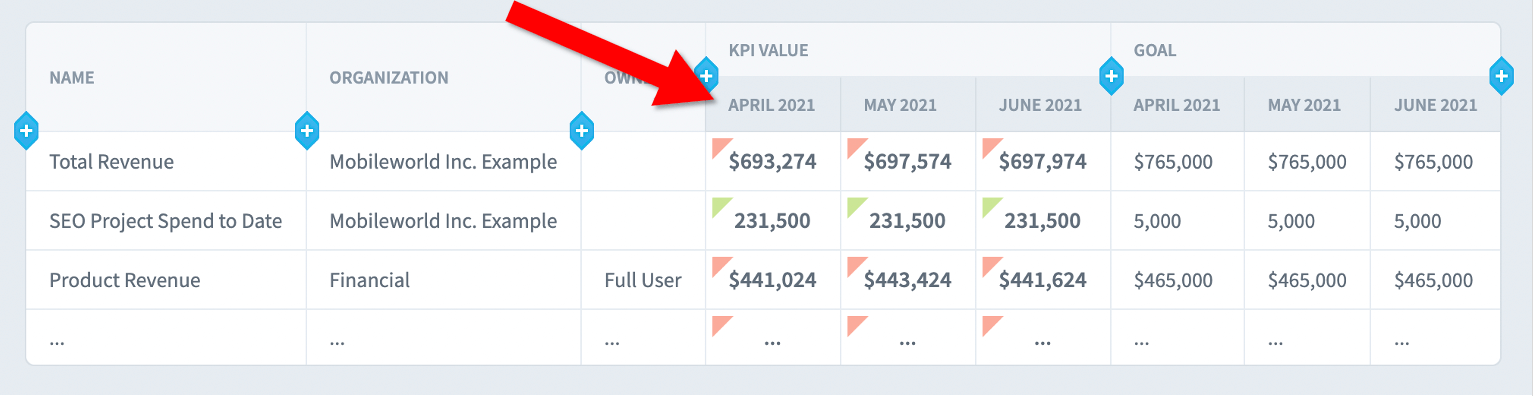Viewport: 1533px width, 396px height.
Task: Add column using plus icon after Name
Action: click(x=307, y=130)
